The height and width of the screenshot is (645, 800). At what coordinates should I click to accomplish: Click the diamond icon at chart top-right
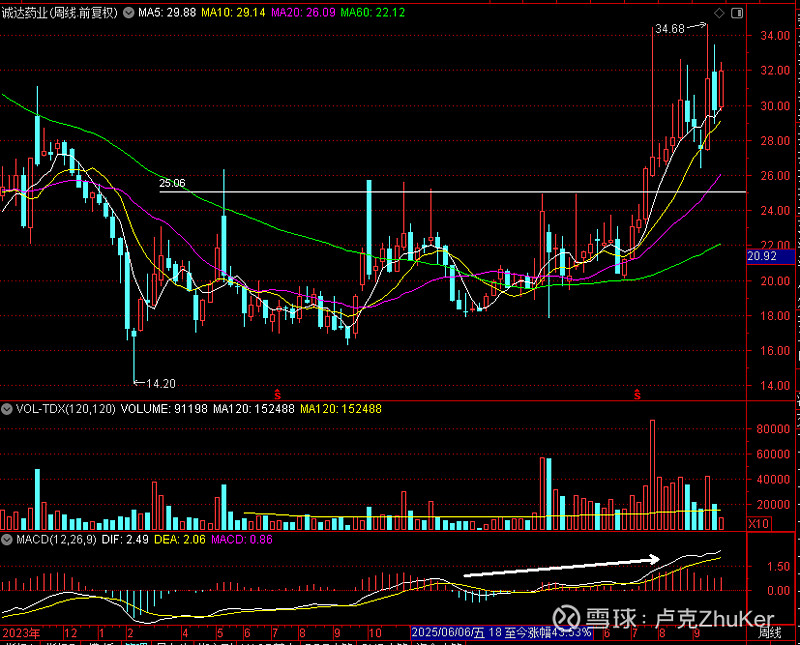[719, 13]
